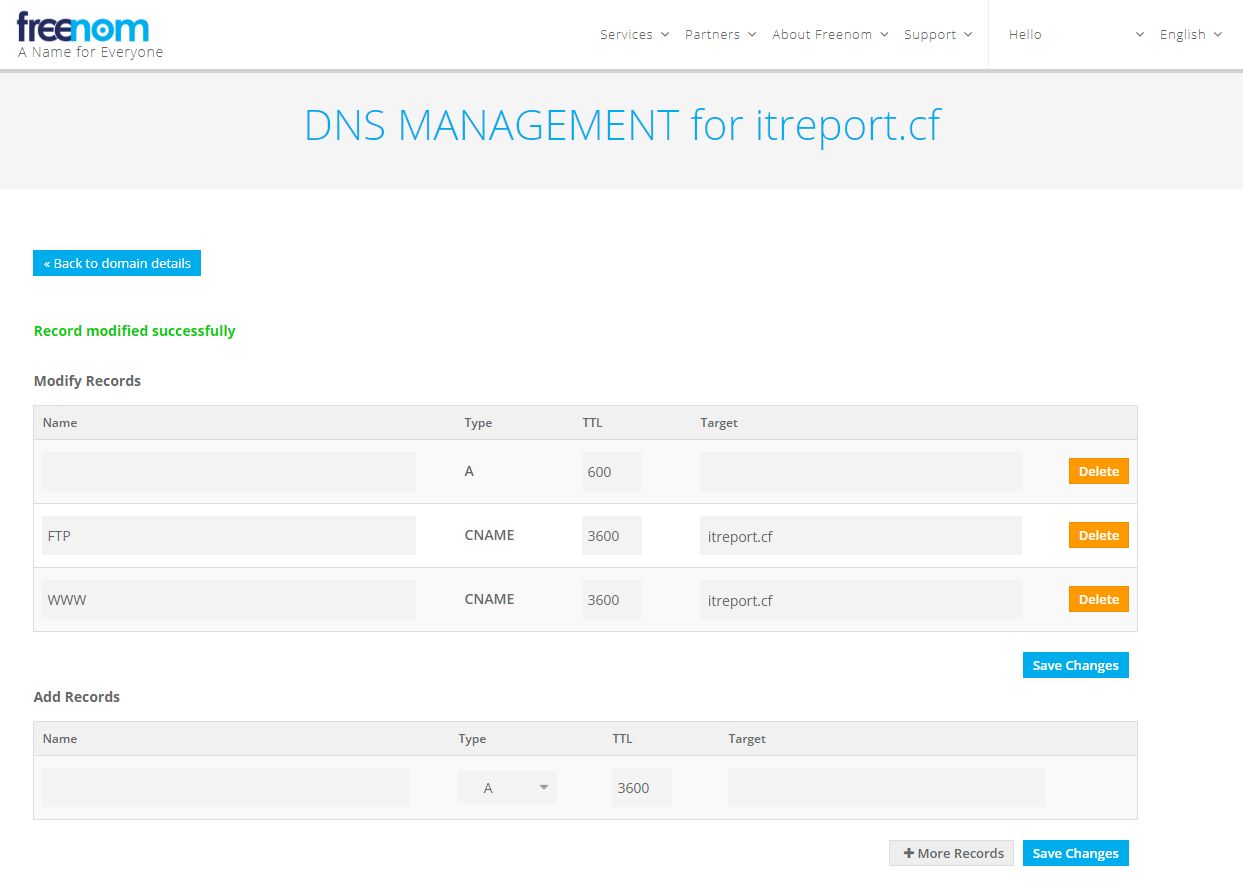
Task: Open the Support menu
Action: point(938,34)
